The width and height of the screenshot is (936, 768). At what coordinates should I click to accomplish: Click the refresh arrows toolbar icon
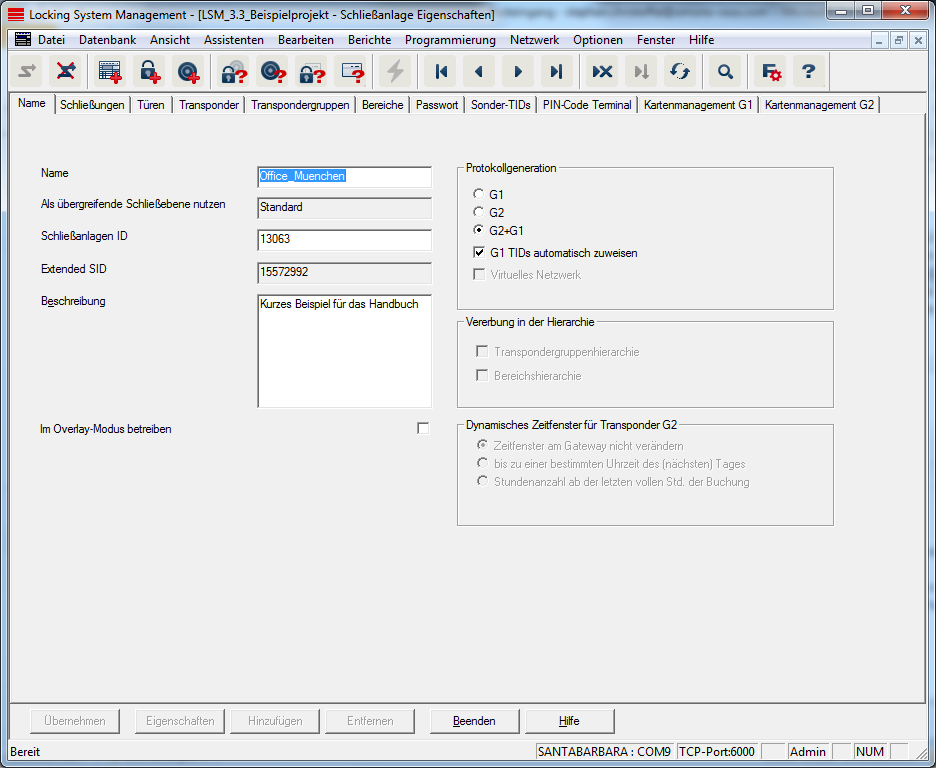pos(680,72)
